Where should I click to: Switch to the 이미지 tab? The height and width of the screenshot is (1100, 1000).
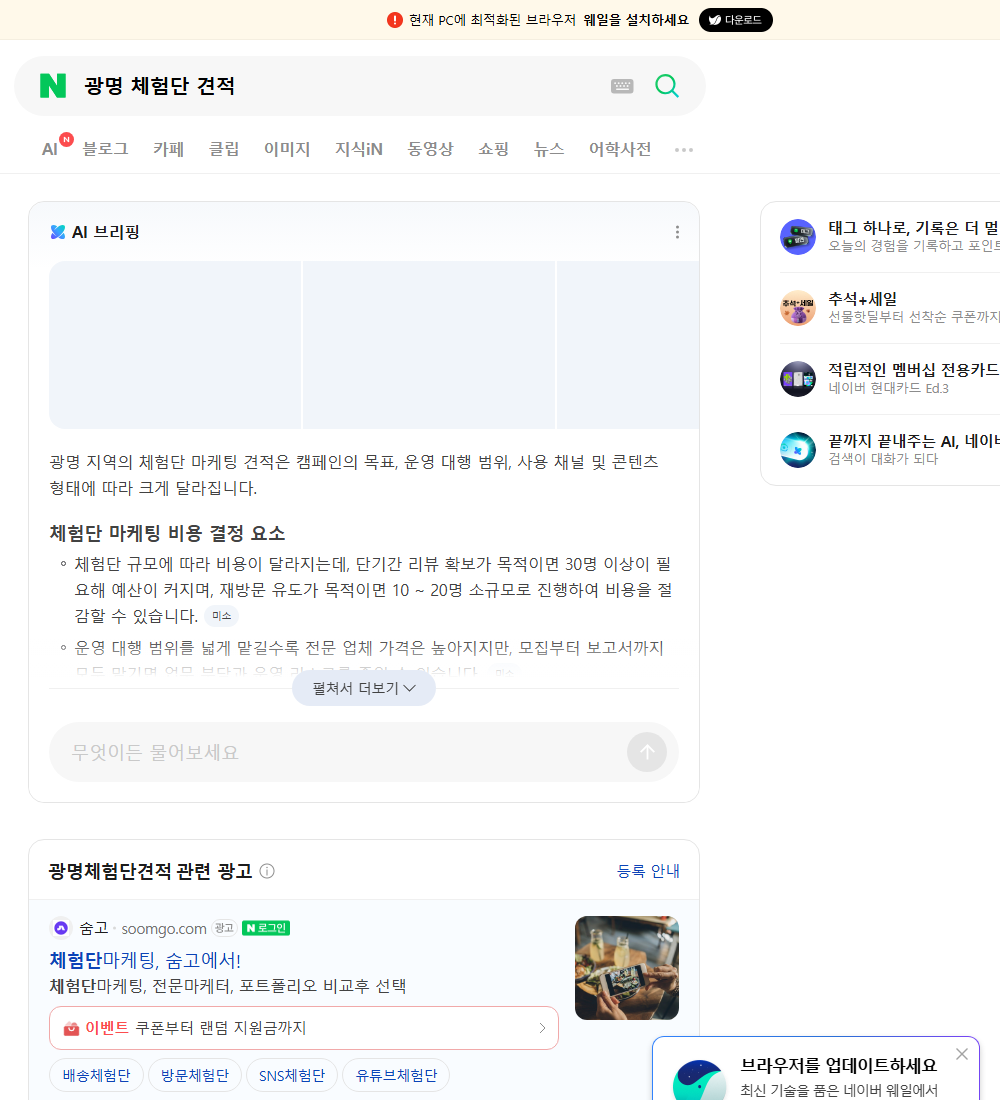287,149
